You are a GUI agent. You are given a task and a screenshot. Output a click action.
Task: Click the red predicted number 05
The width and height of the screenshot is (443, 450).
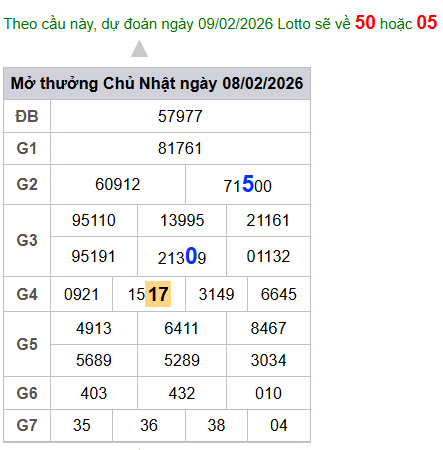coord(427,23)
